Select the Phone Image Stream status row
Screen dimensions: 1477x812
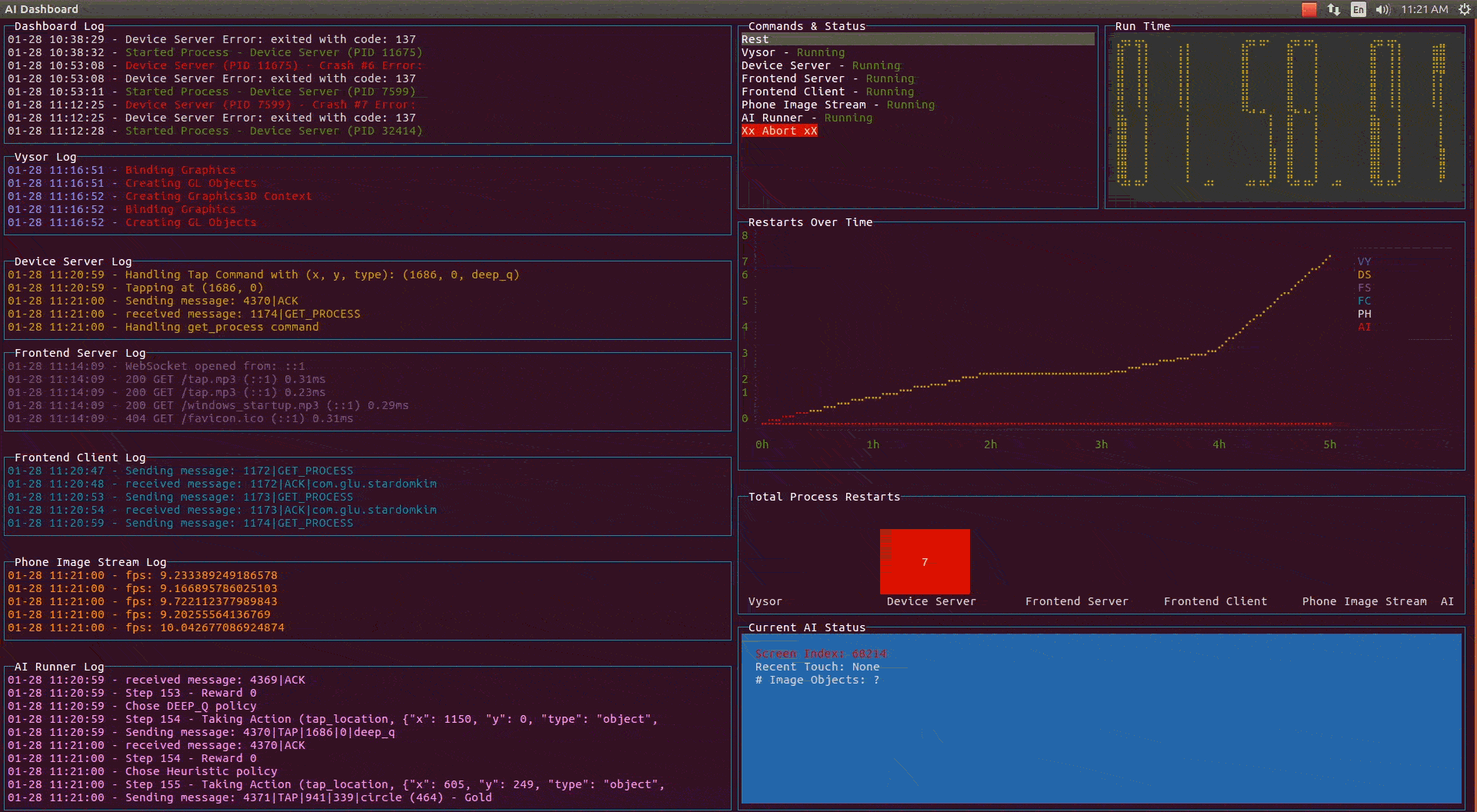pos(838,105)
